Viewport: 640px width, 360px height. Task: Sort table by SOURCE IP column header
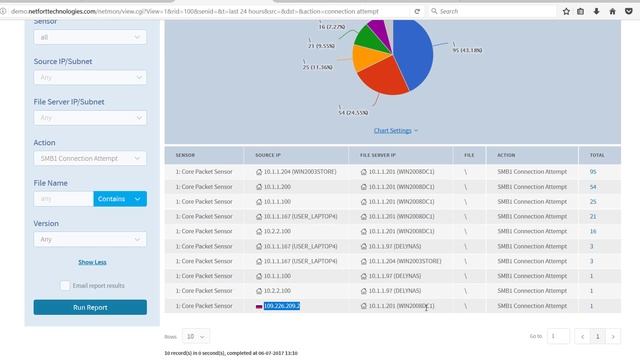pyautogui.click(x=268, y=155)
